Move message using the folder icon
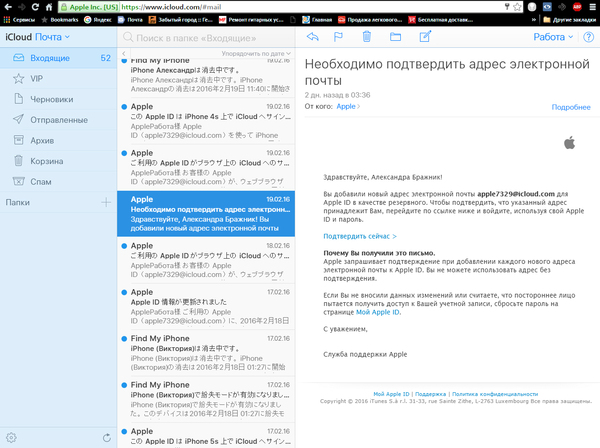Image resolution: width=600 pixels, height=448 pixels. 397,37
